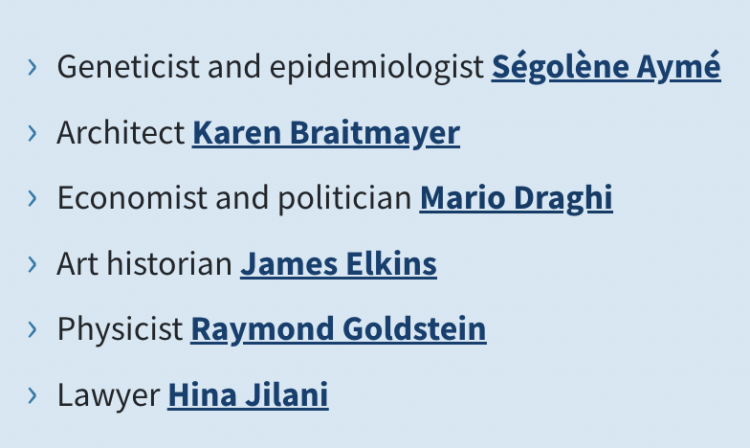
Task: Click the 'Lawyer' text label
Action: coord(108,395)
